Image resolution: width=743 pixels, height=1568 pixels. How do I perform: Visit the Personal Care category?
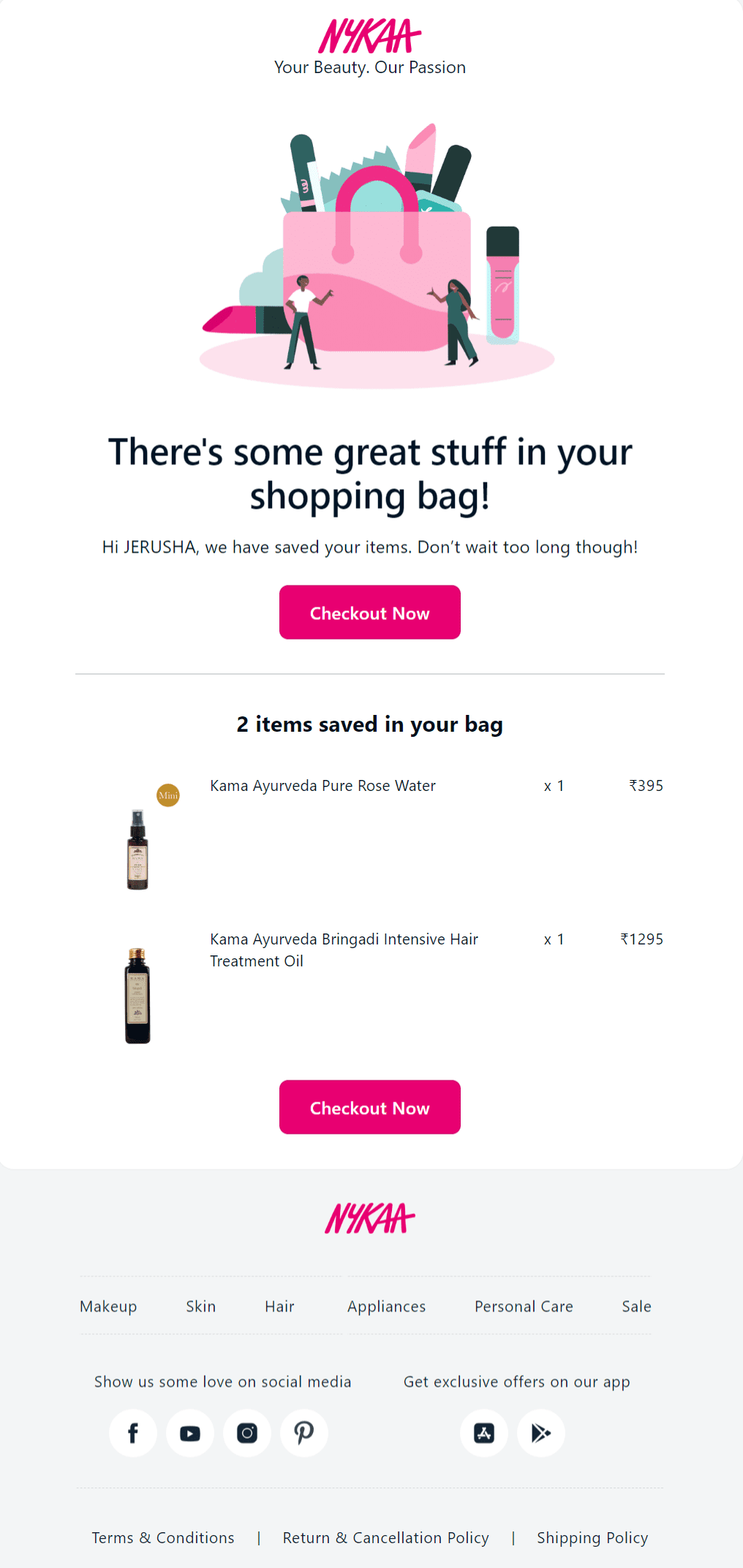click(x=524, y=1306)
